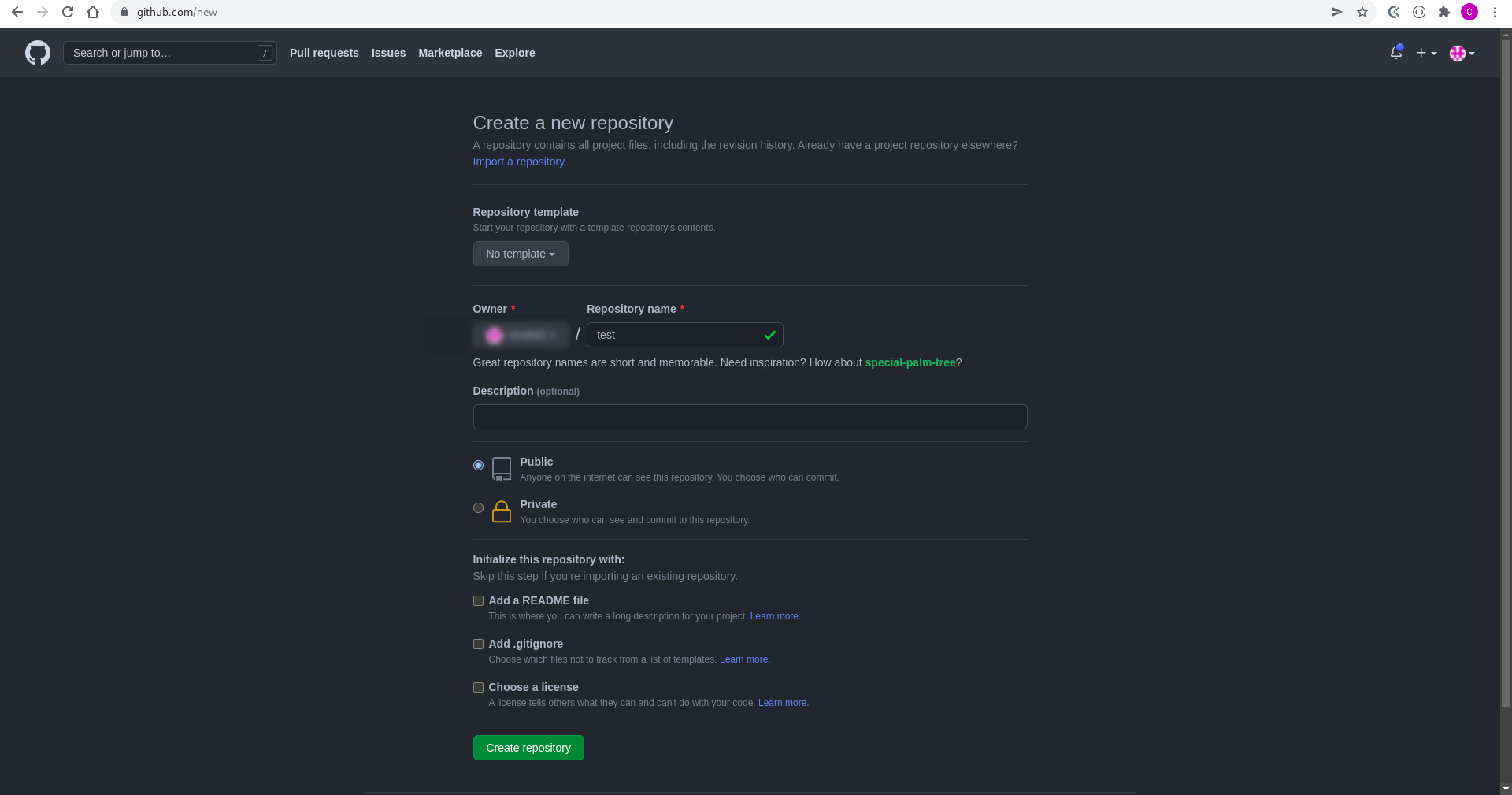The width and height of the screenshot is (1512, 795).
Task: Click into the Description input field
Action: click(750, 417)
